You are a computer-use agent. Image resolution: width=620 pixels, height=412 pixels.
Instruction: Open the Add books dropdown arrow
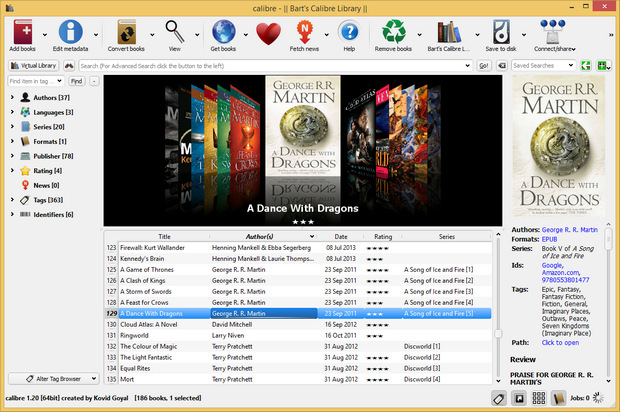[45, 35]
